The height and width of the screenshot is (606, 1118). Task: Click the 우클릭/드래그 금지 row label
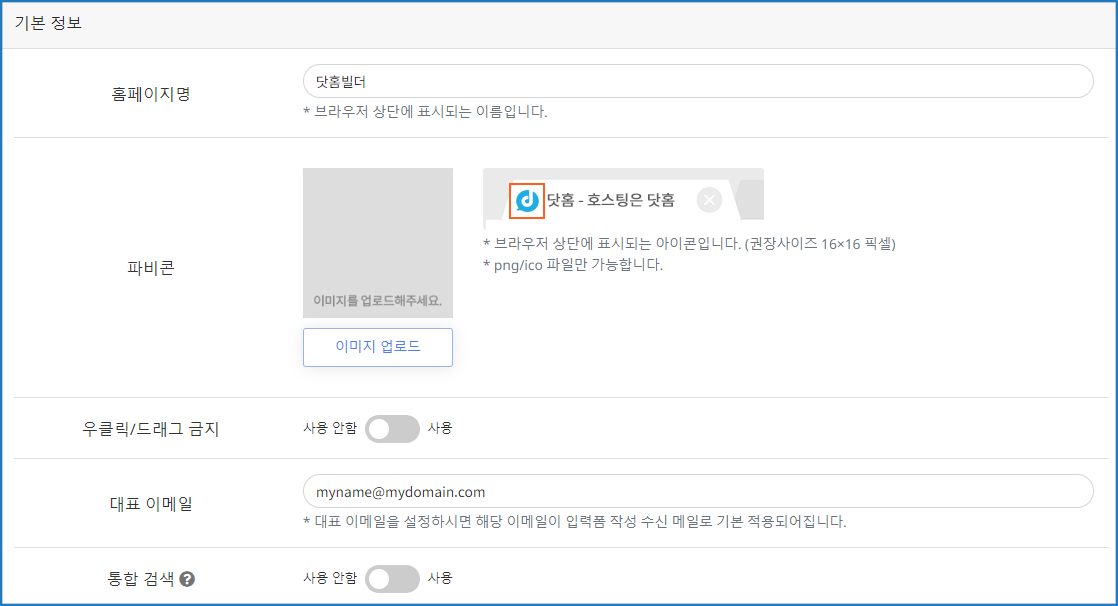click(x=151, y=429)
